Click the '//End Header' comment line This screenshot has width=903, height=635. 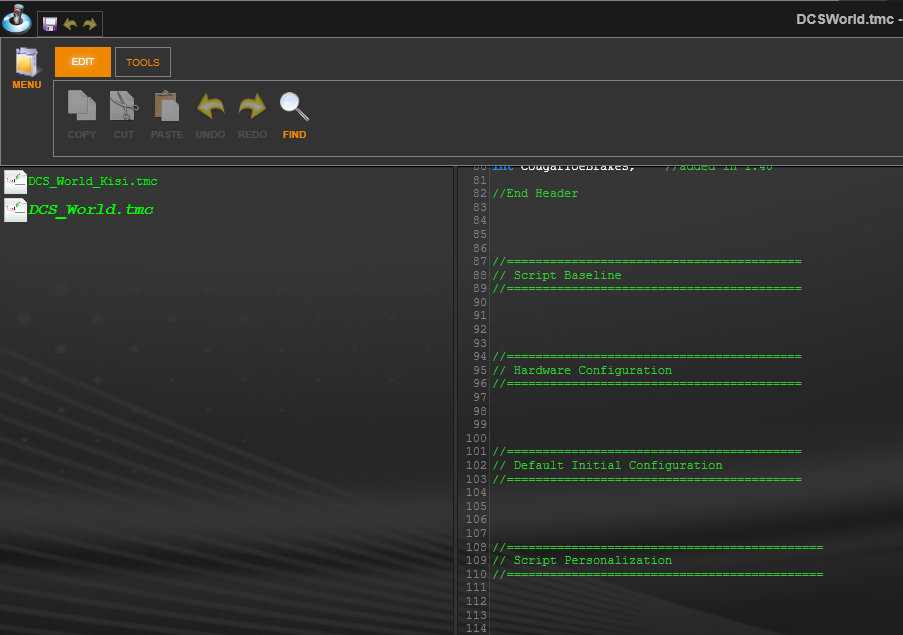click(535, 193)
